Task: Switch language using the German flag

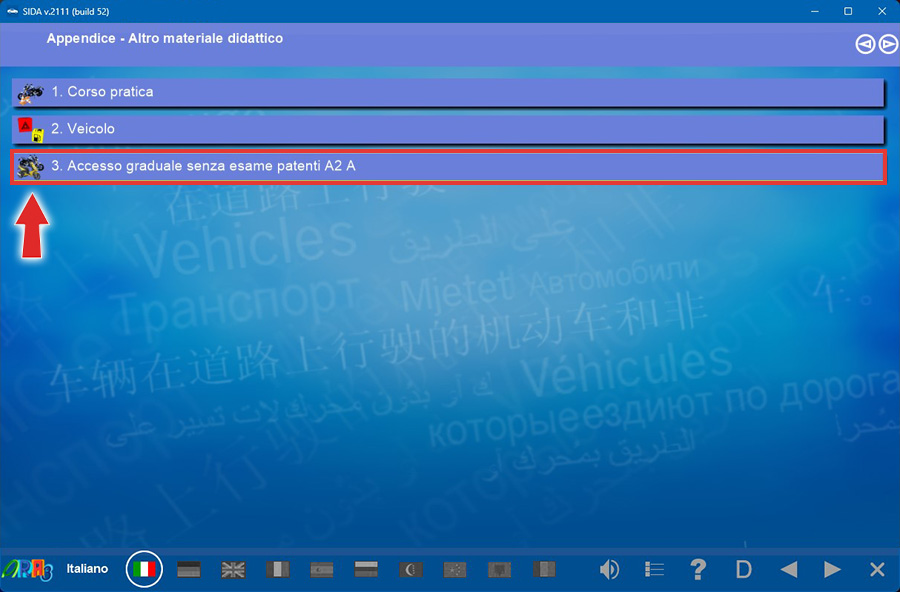Action: 189,569
